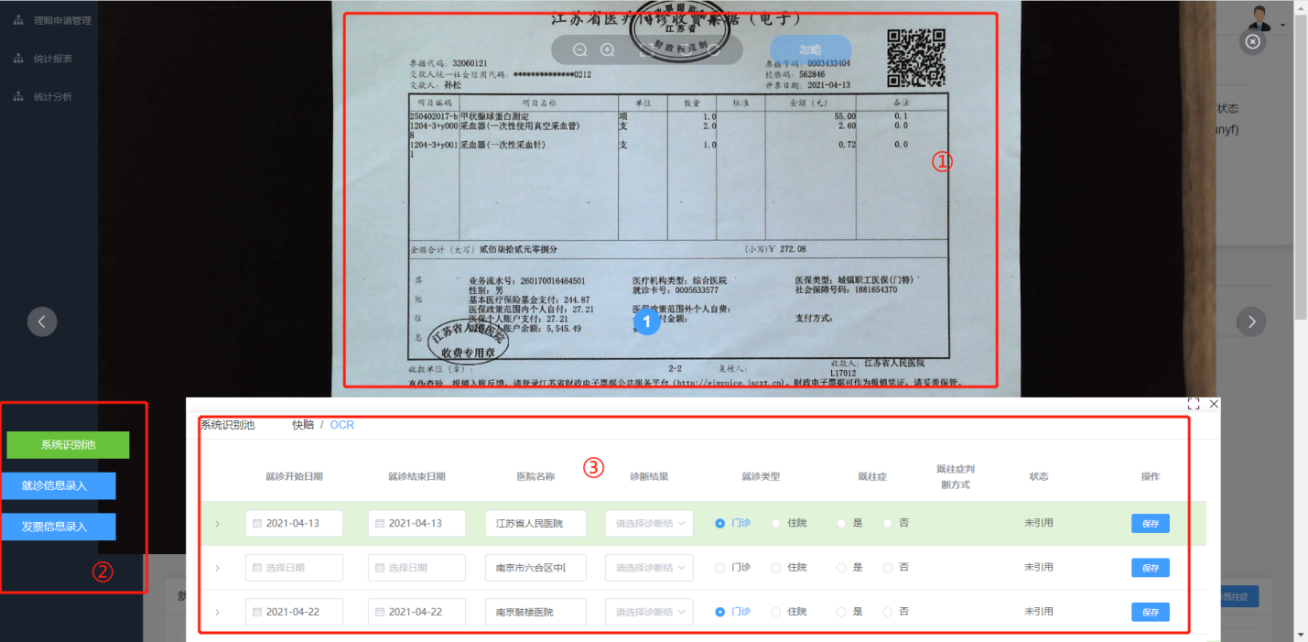This screenshot has width=1308, height=642.
Task: Select 住院 for 江苏省人民医院 row
Action: pos(776,523)
